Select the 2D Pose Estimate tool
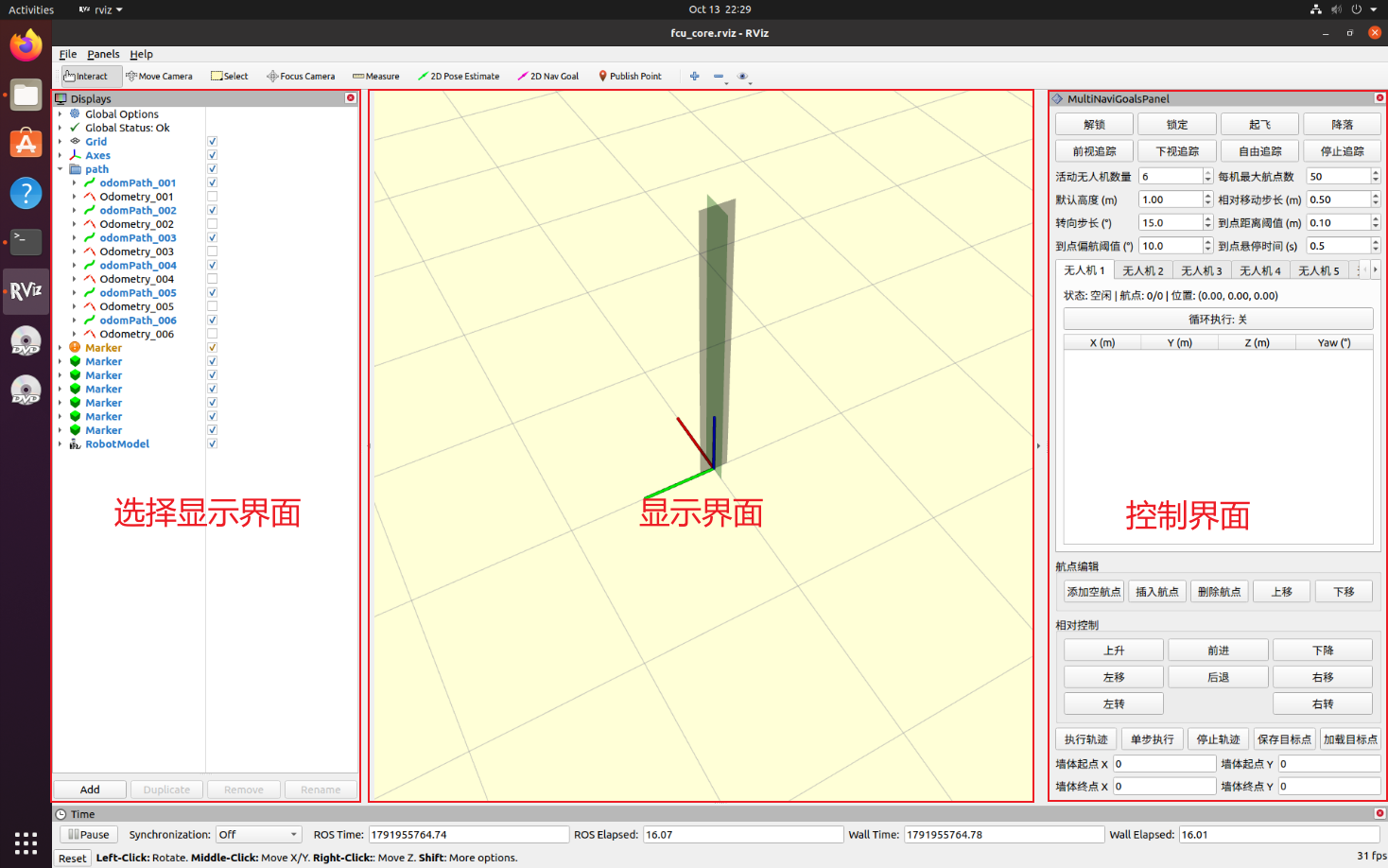 pos(459,77)
